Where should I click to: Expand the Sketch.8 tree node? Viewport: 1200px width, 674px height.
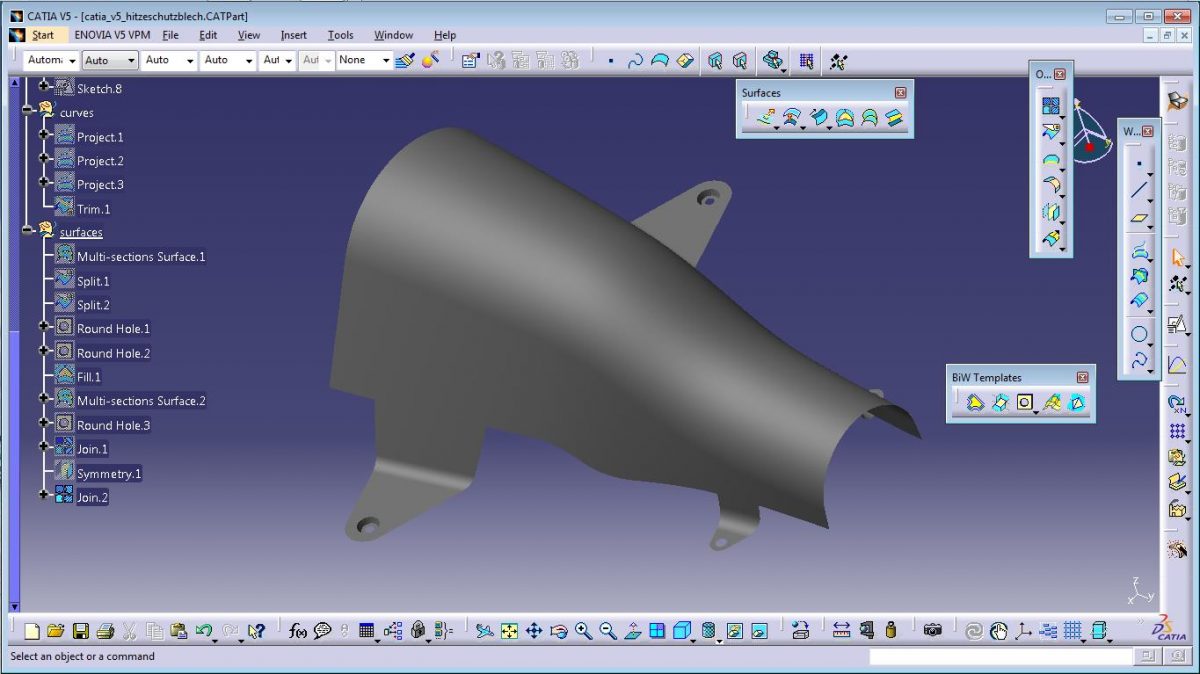[42, 88]
